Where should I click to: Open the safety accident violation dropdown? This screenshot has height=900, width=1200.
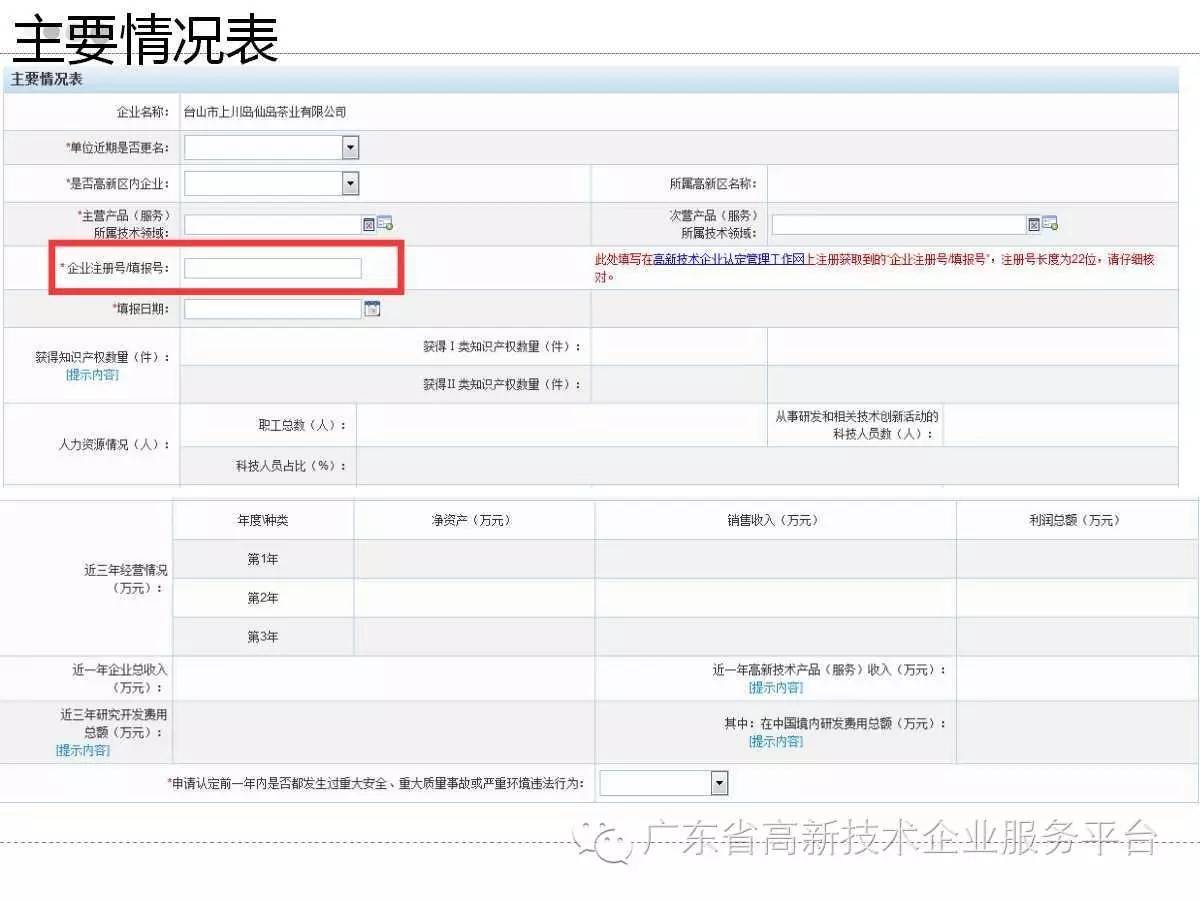719,783
